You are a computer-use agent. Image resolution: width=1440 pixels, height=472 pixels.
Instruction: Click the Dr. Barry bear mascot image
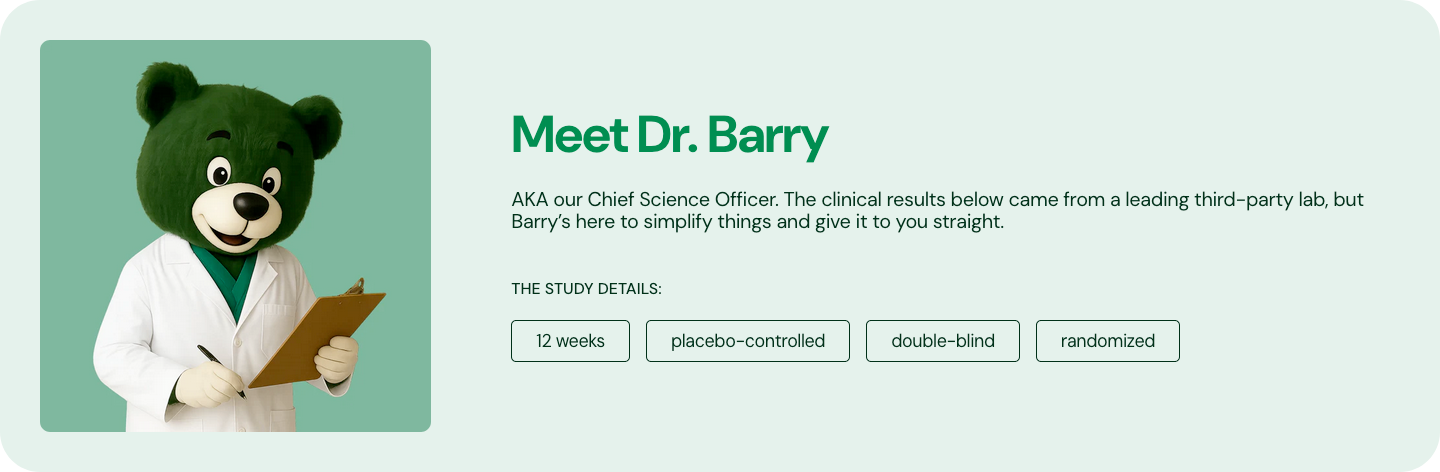point(235,236)
